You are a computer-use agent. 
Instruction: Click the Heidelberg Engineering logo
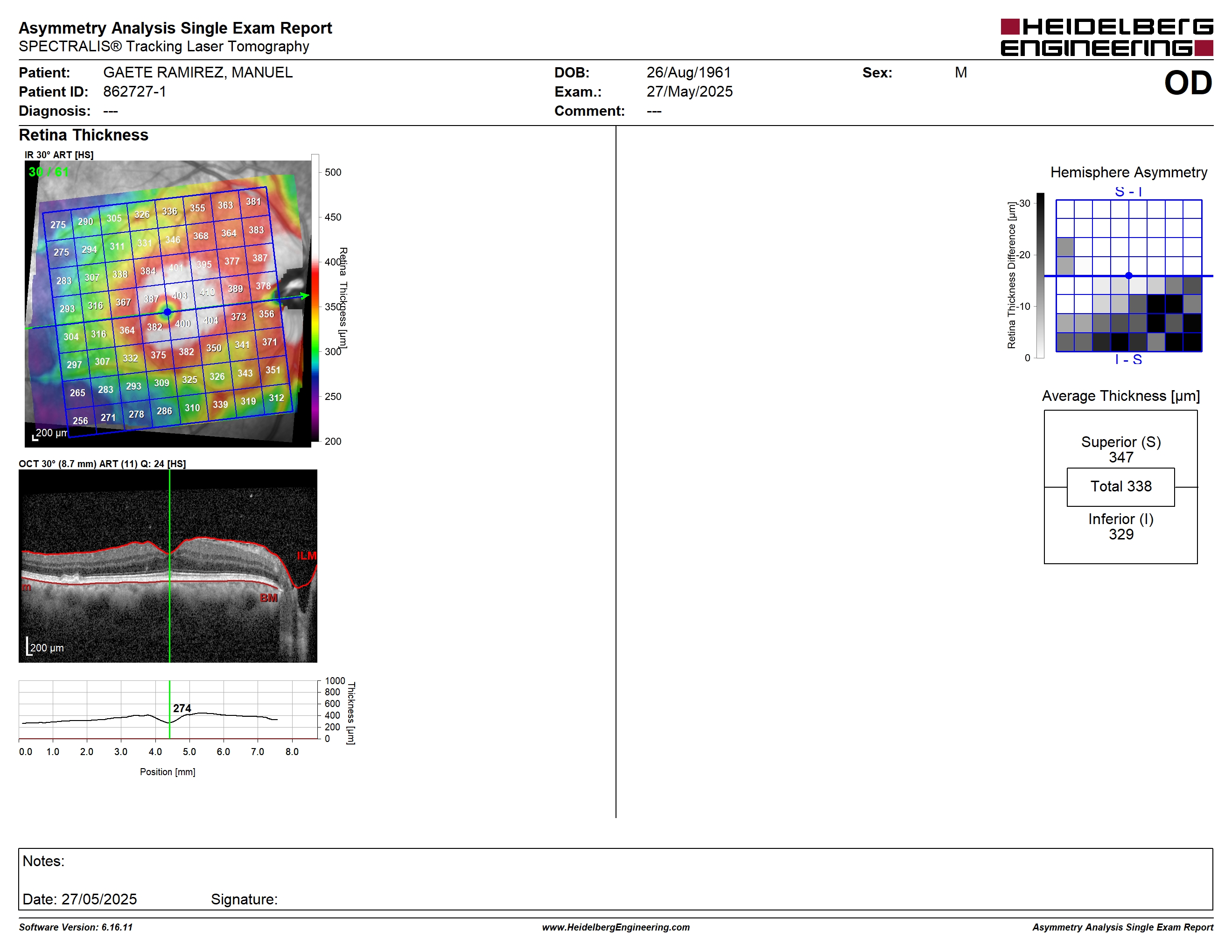pos(1106,37)
